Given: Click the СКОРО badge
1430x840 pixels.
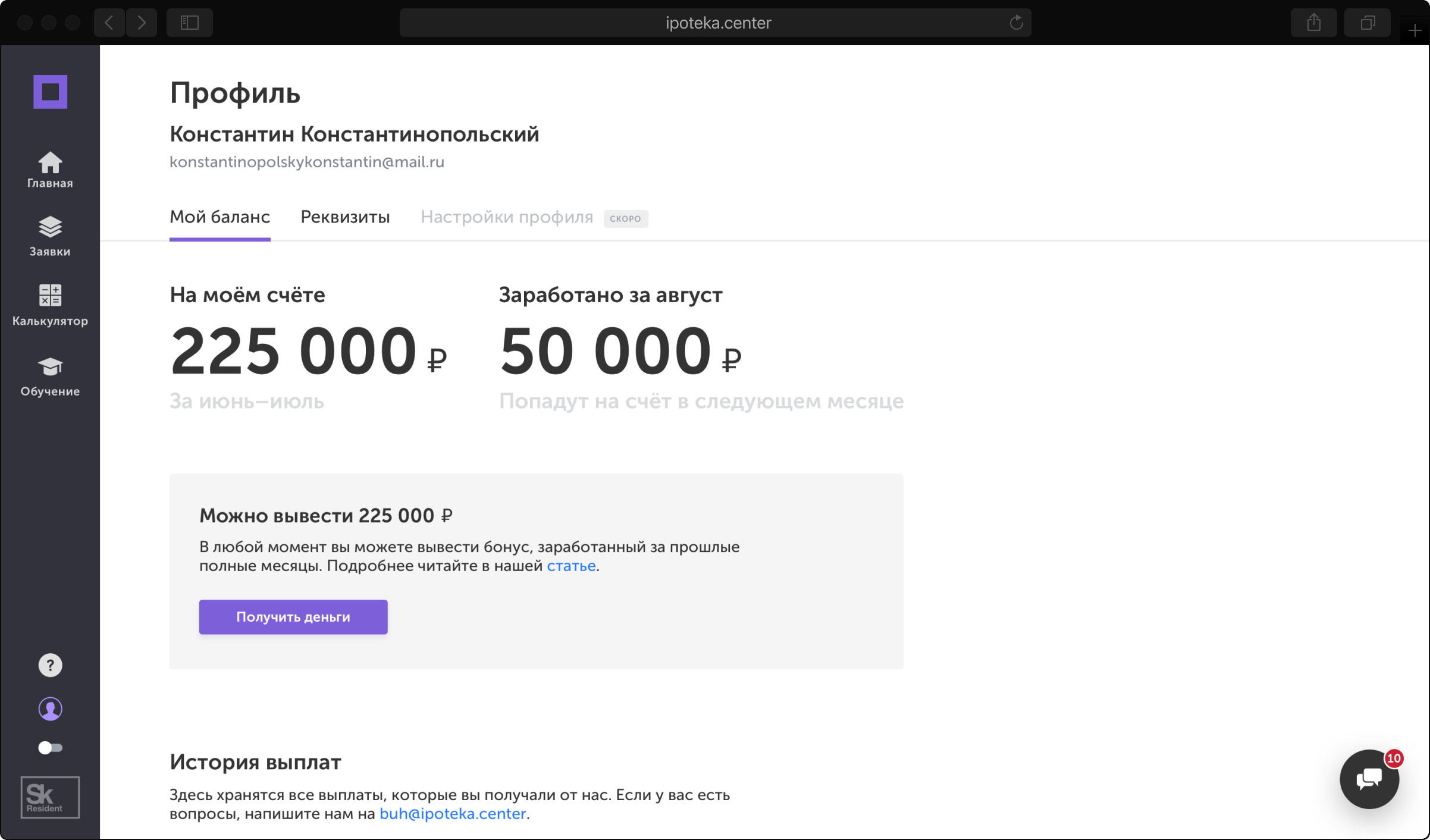Looking at the screenshot, I should [626, 218].
